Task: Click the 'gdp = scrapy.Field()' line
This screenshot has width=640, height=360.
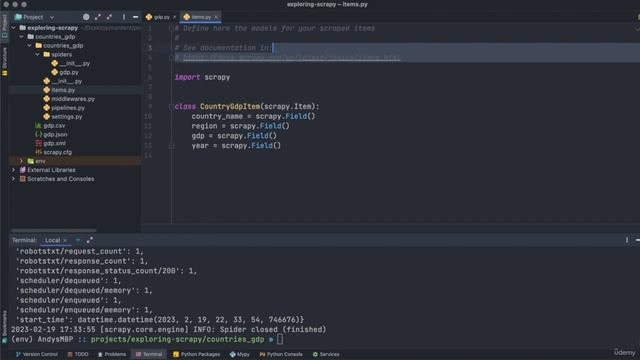Action: point(234,136)
